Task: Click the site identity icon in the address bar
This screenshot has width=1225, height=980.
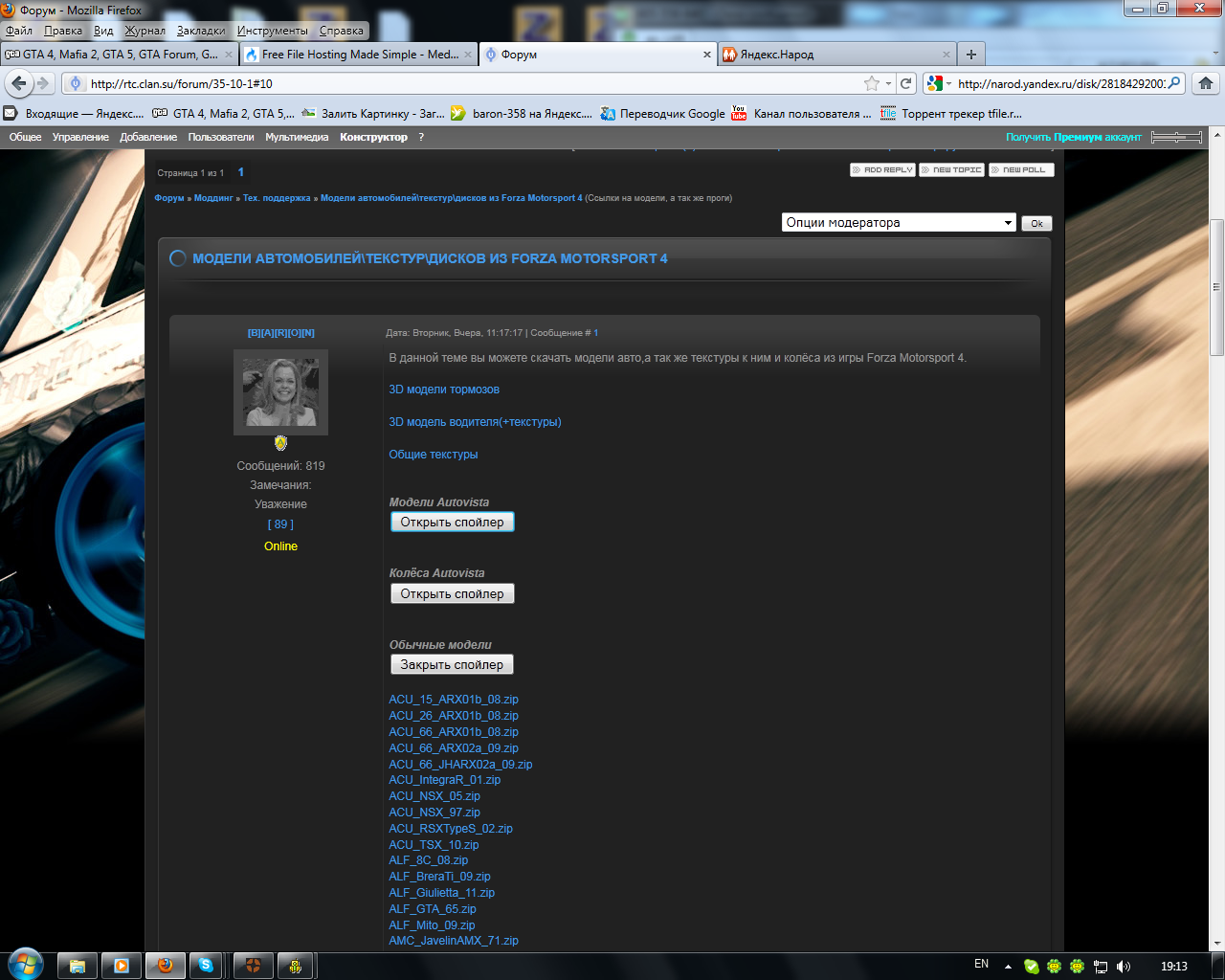Action: pyautogui.click(x=76, y=83)
